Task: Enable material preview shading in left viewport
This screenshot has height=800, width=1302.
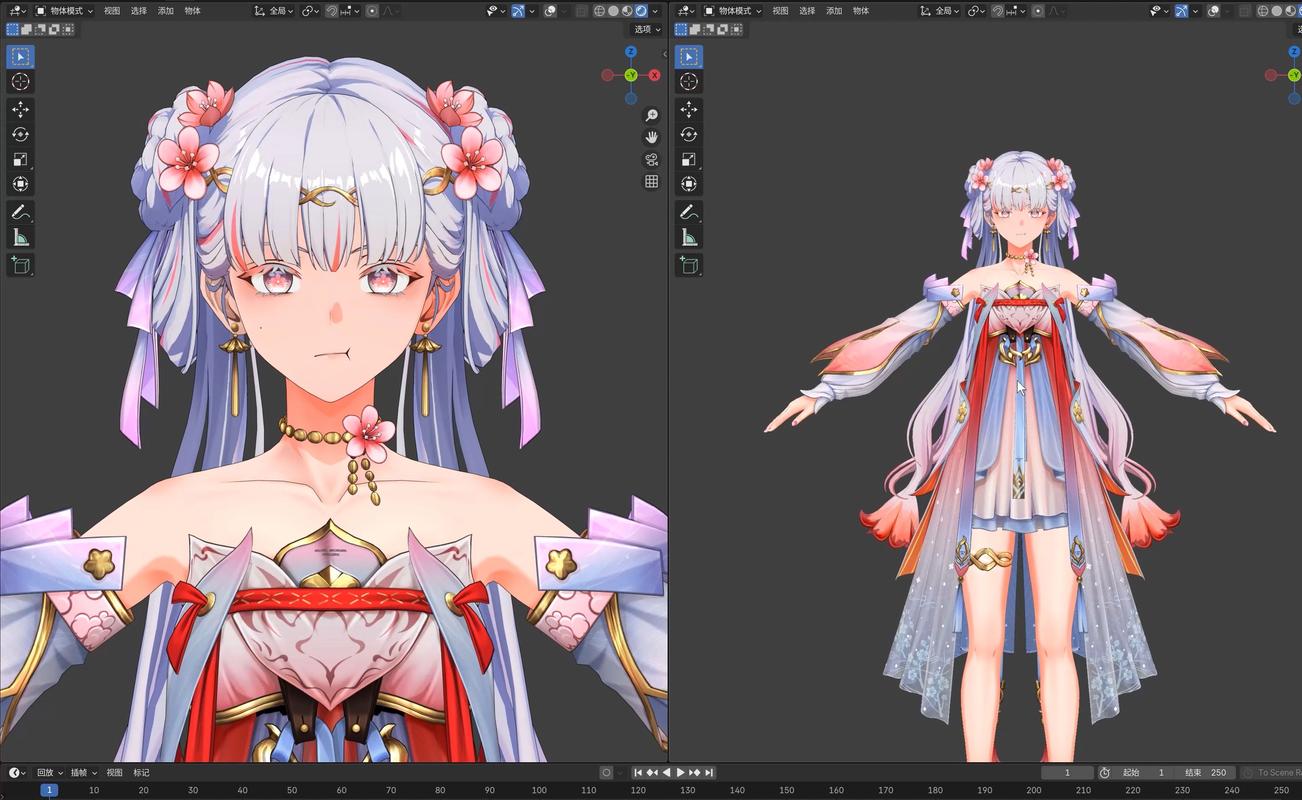Action: pyautogui.click(x=627, y=11)
